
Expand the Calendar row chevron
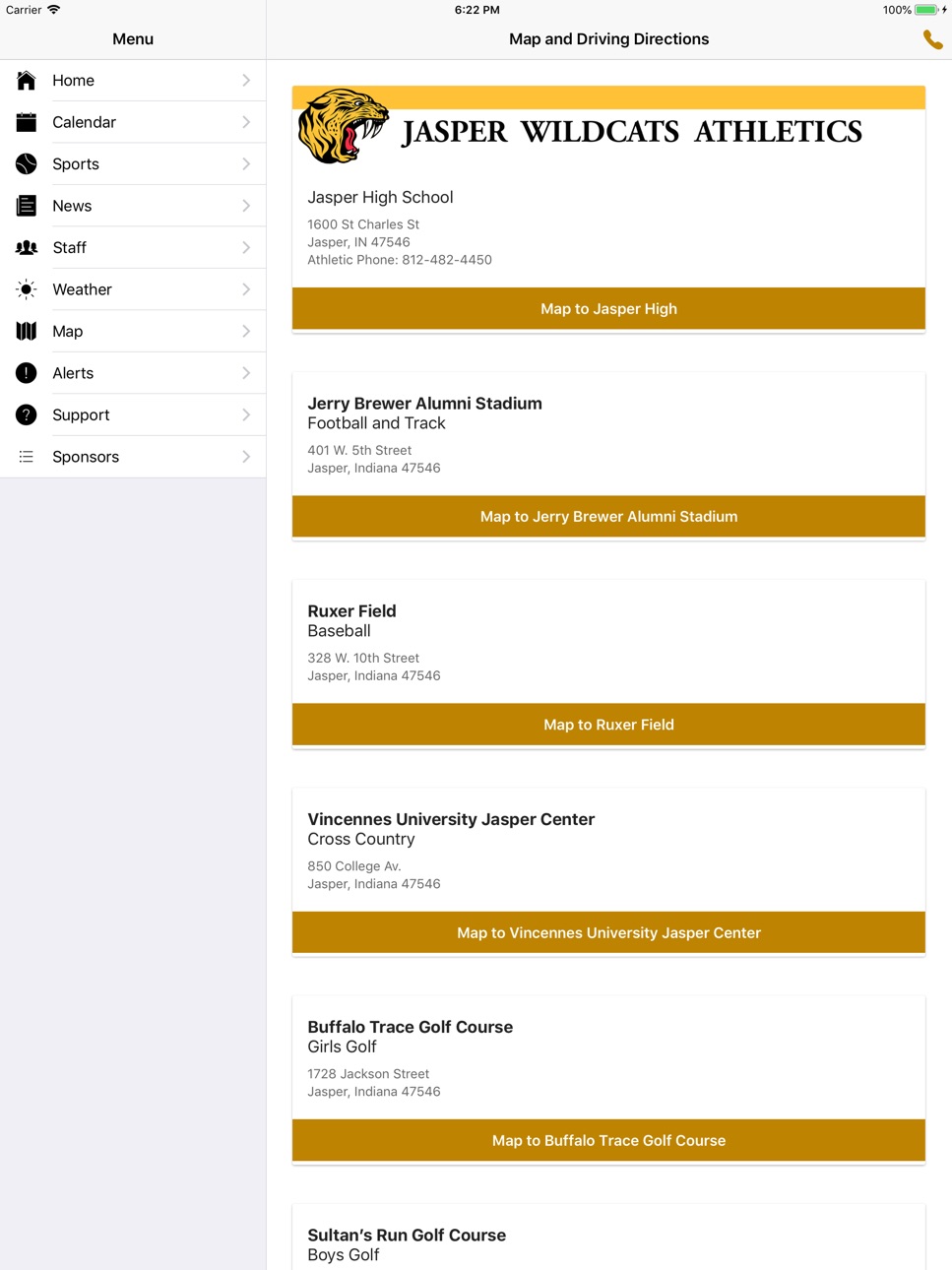click(x=246, y=122)
